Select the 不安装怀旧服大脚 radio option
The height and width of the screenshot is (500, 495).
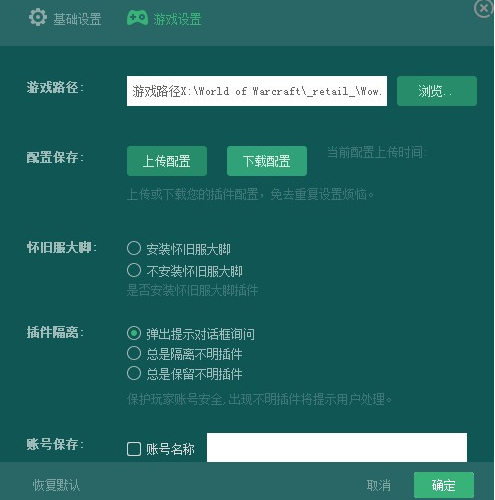tap(134, 270)
